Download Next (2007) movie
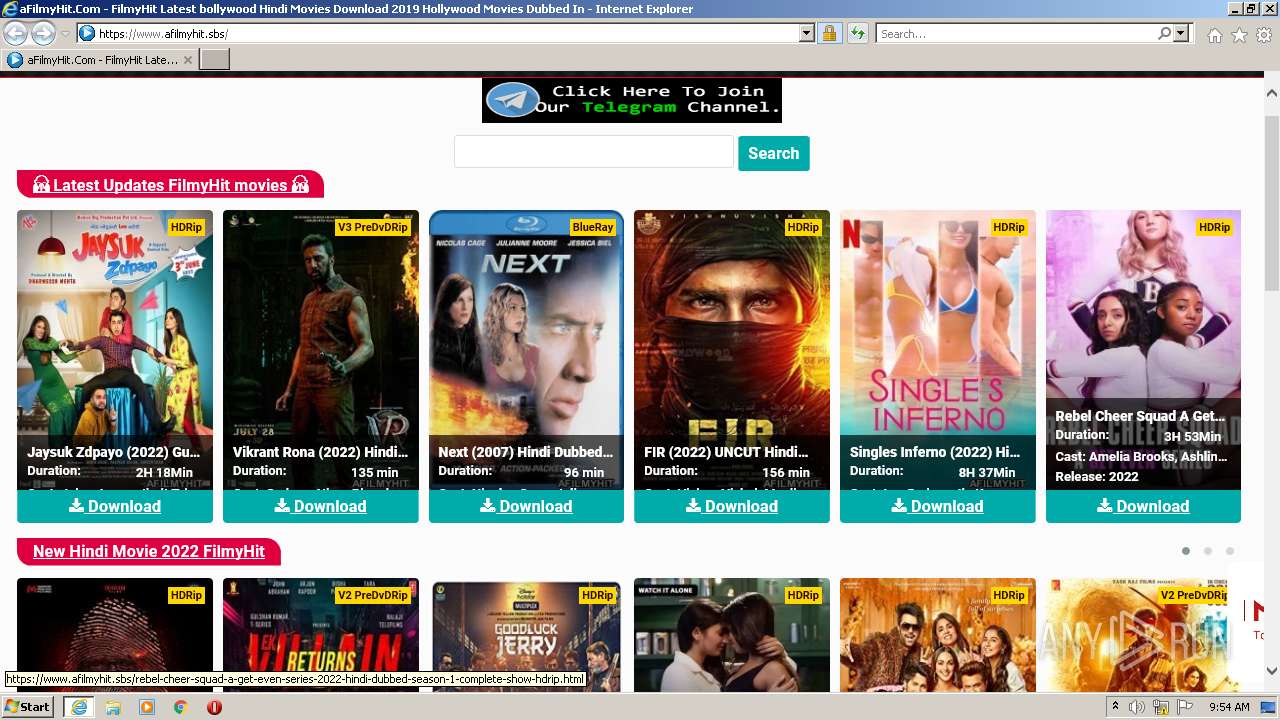The image size is (1280, 720). coord(526,506)
